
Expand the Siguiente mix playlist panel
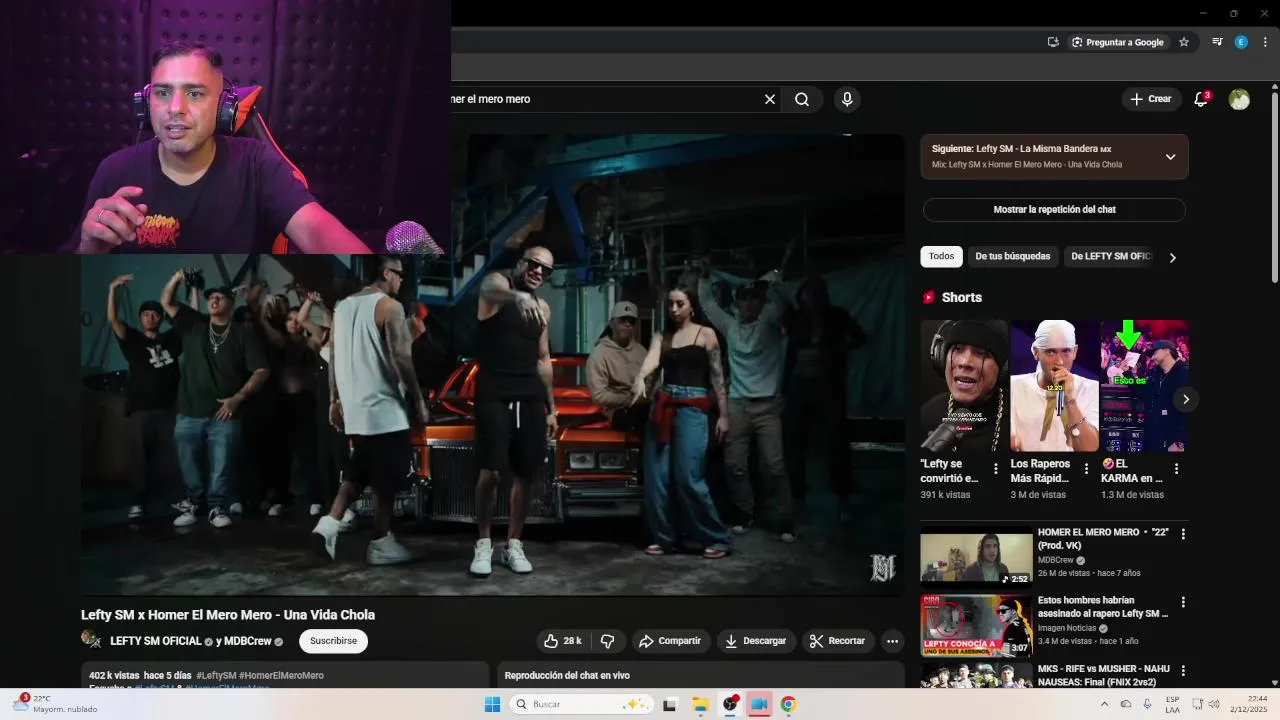(x=1170, y=157)
